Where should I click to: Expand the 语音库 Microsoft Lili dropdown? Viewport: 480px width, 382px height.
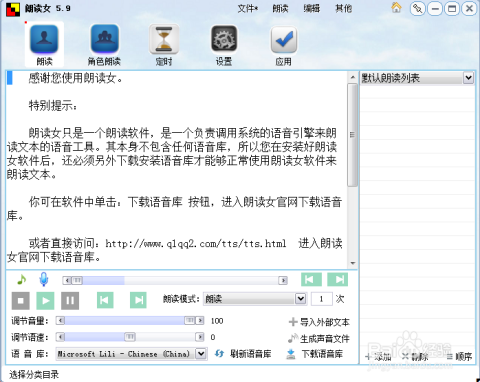[201, 353]
